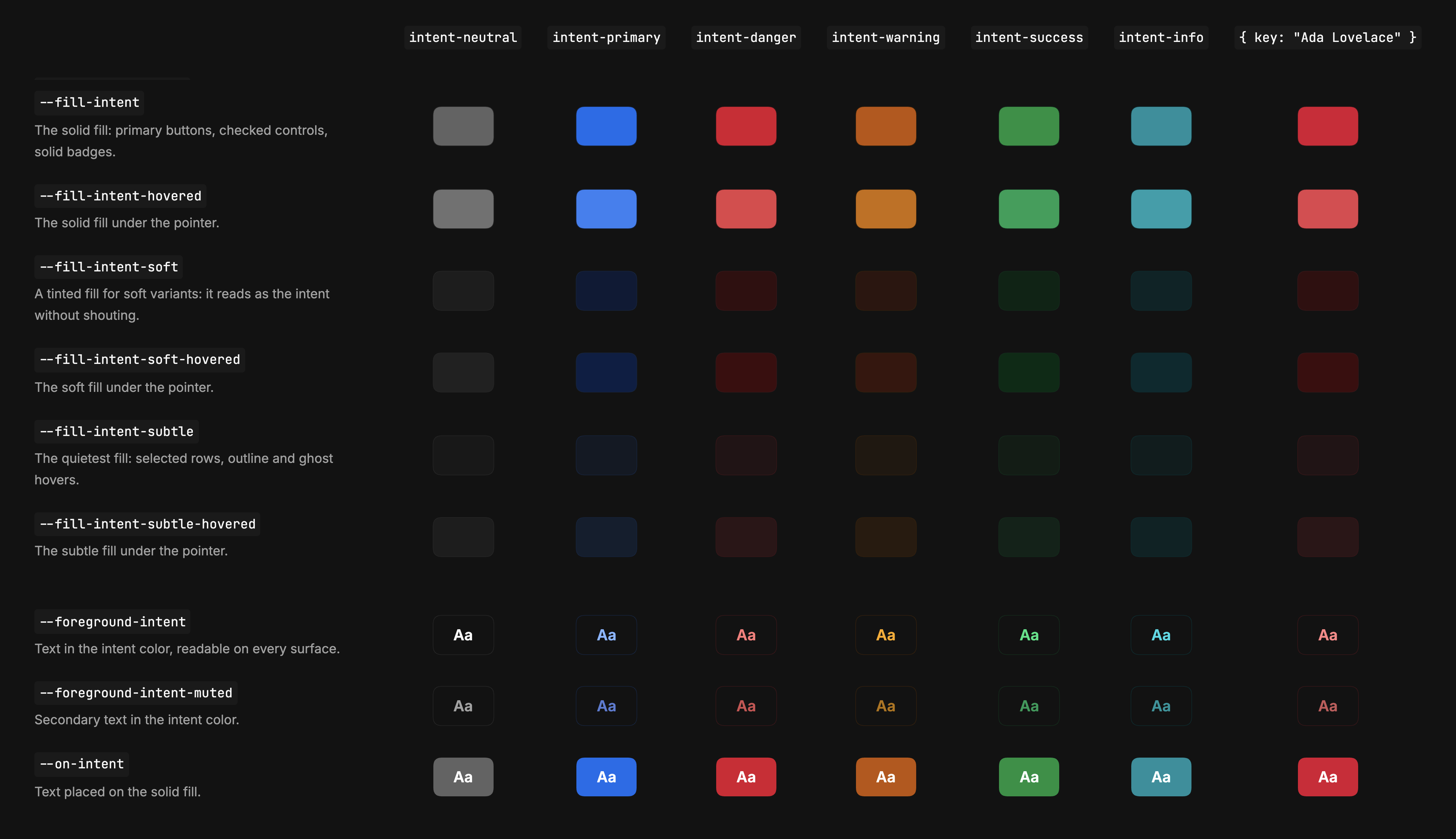Viewport: 1456px width, 839px height.
Task: Click the --foreground-intent Aa sample under intent-info
Action: click(1161, 635)
